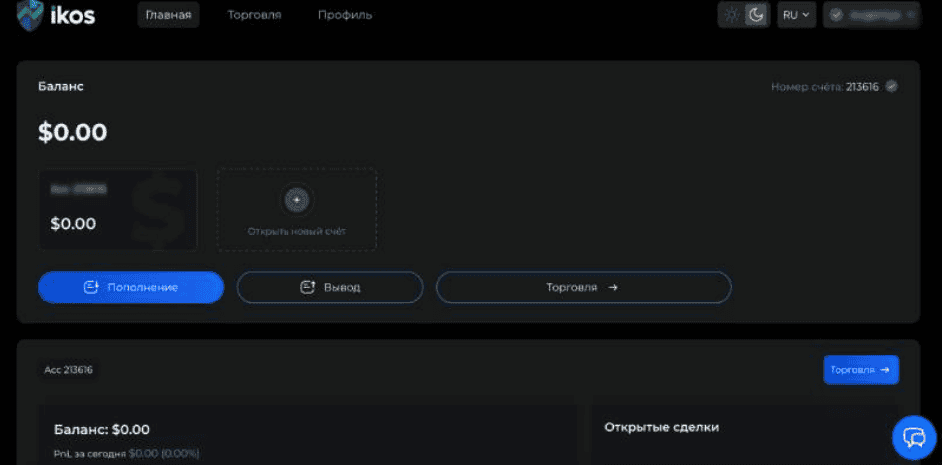The width and height of the screenshot is (942, 465).
Task: Select the $0.00 account card
Action: pos(118,209)
